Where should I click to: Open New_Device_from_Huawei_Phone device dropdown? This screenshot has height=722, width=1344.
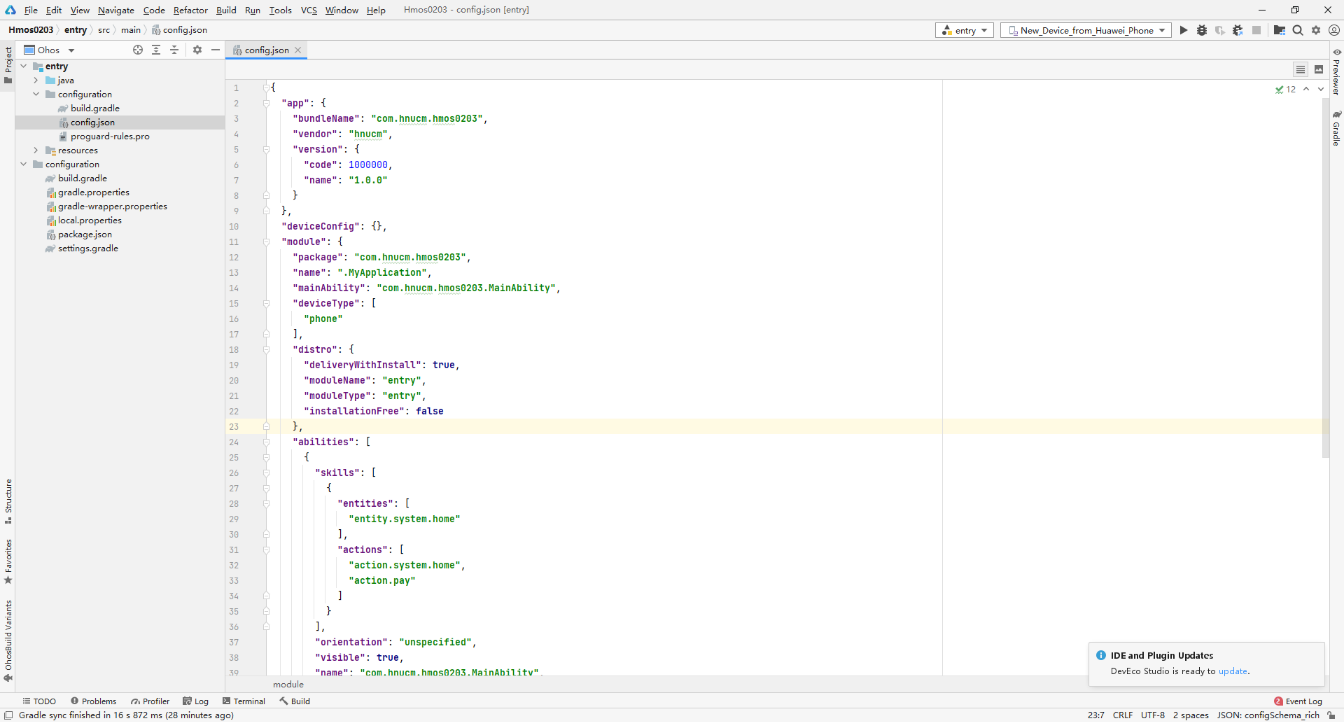[x=1086, y=31]
